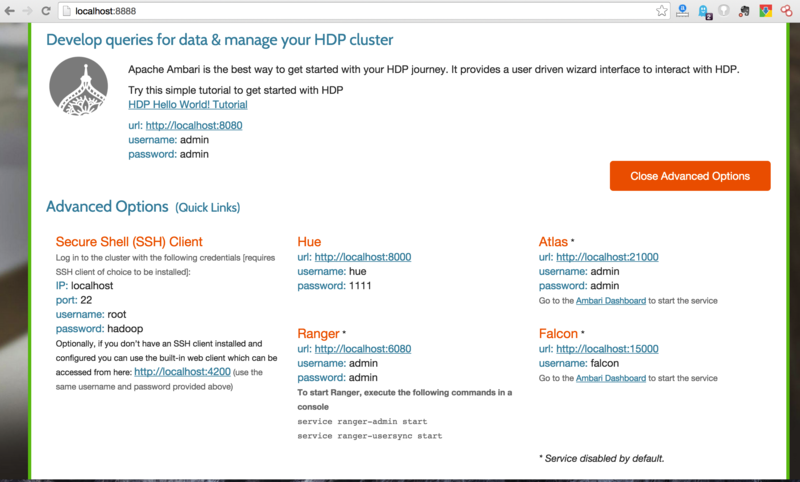The image size is (800, 482).
Task: Click the Chrome download extension icon
Action: tap(765, 11)
